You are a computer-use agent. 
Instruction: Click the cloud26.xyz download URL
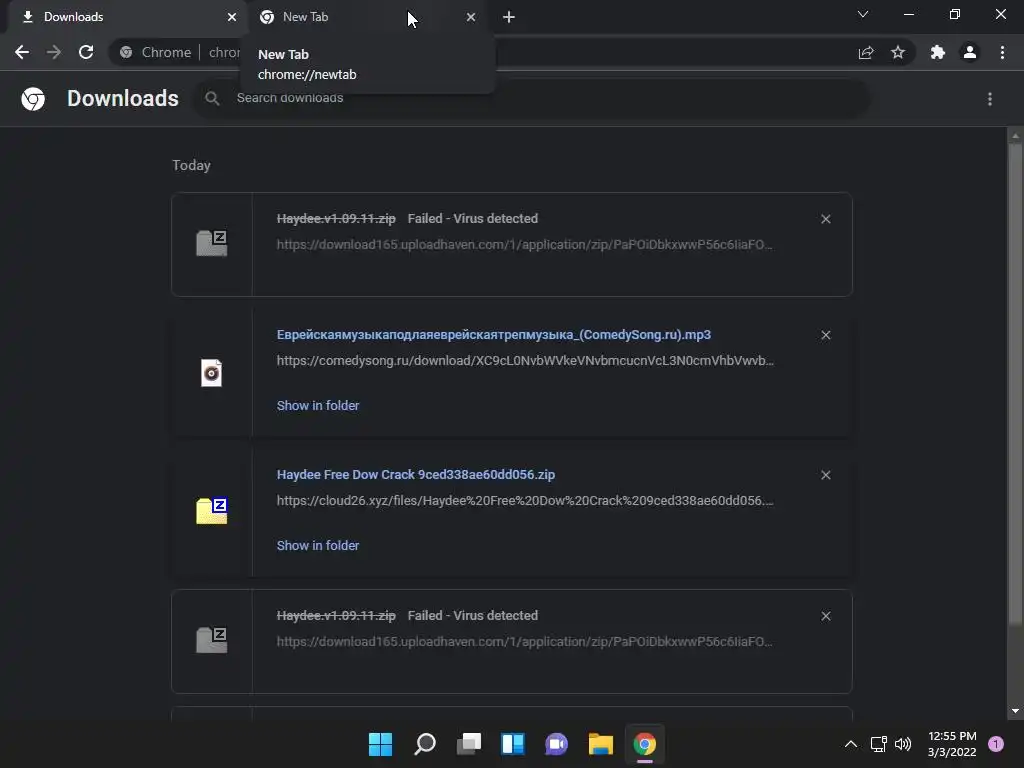(525, 501)
